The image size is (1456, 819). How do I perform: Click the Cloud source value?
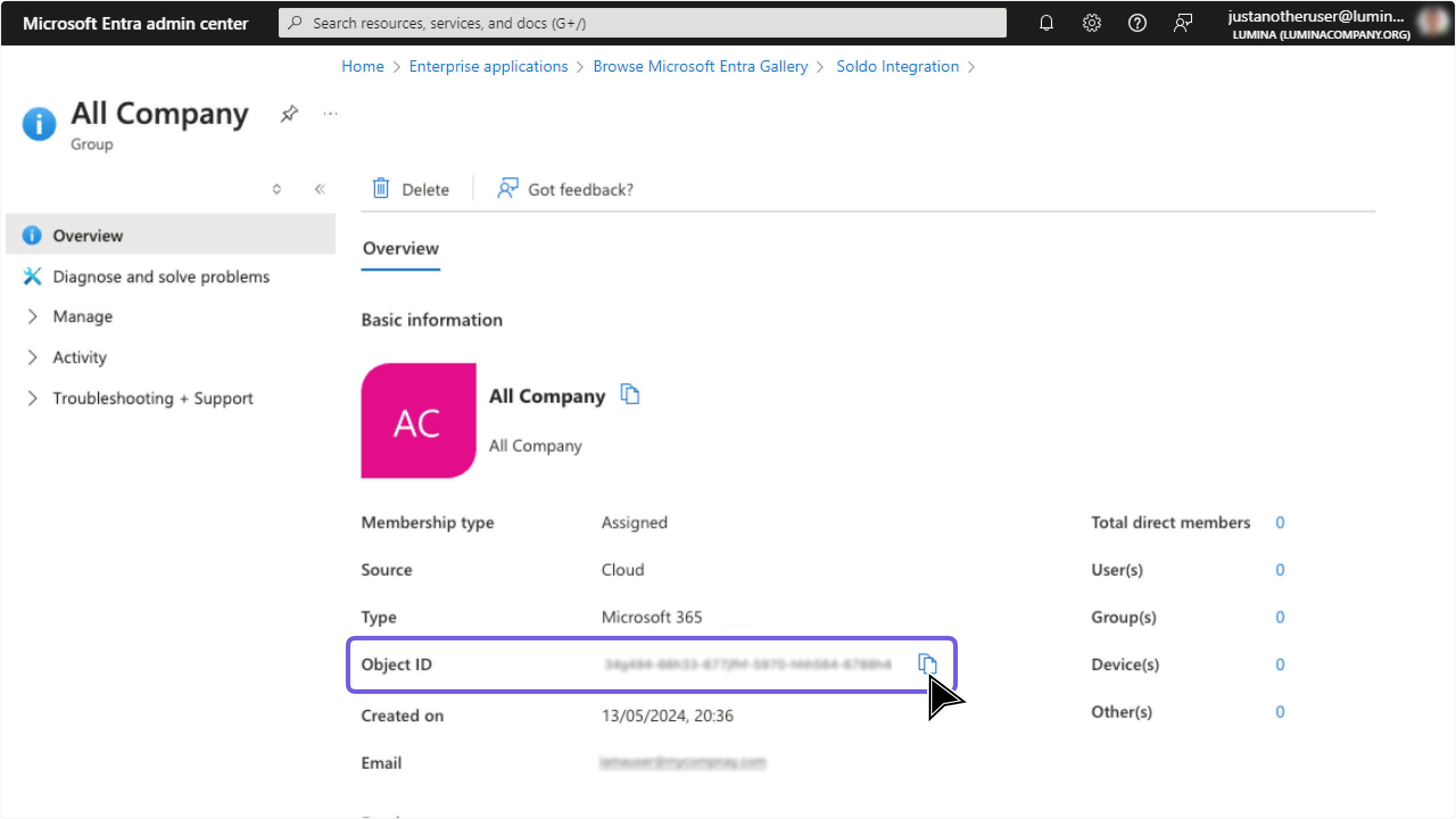coord(623,569)
